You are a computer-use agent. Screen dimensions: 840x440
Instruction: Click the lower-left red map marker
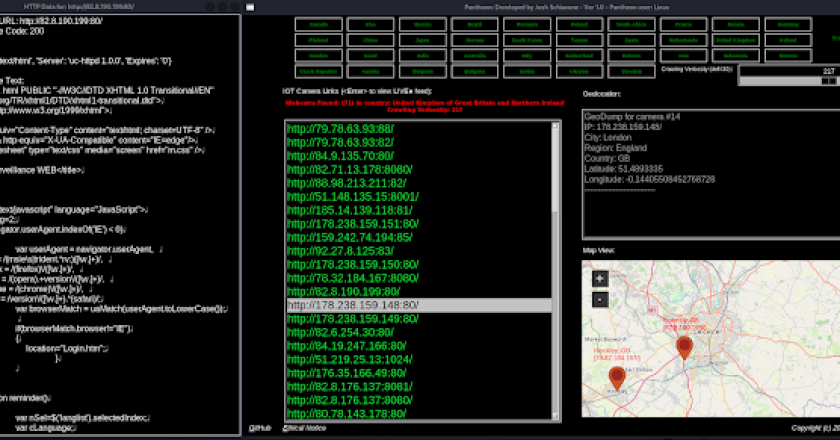tap(616, 377)
